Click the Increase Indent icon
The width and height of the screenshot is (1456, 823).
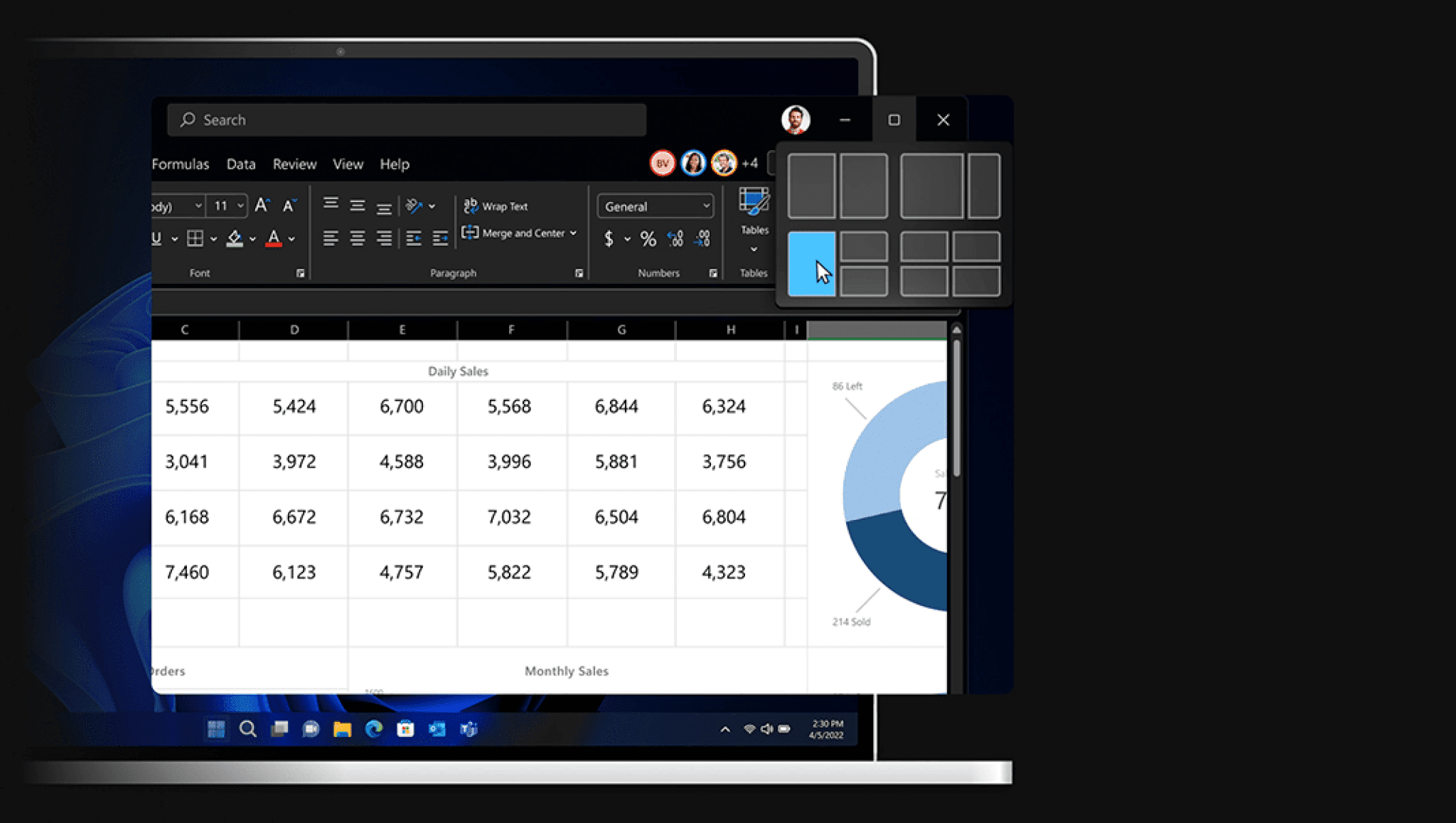click(439, 240)
